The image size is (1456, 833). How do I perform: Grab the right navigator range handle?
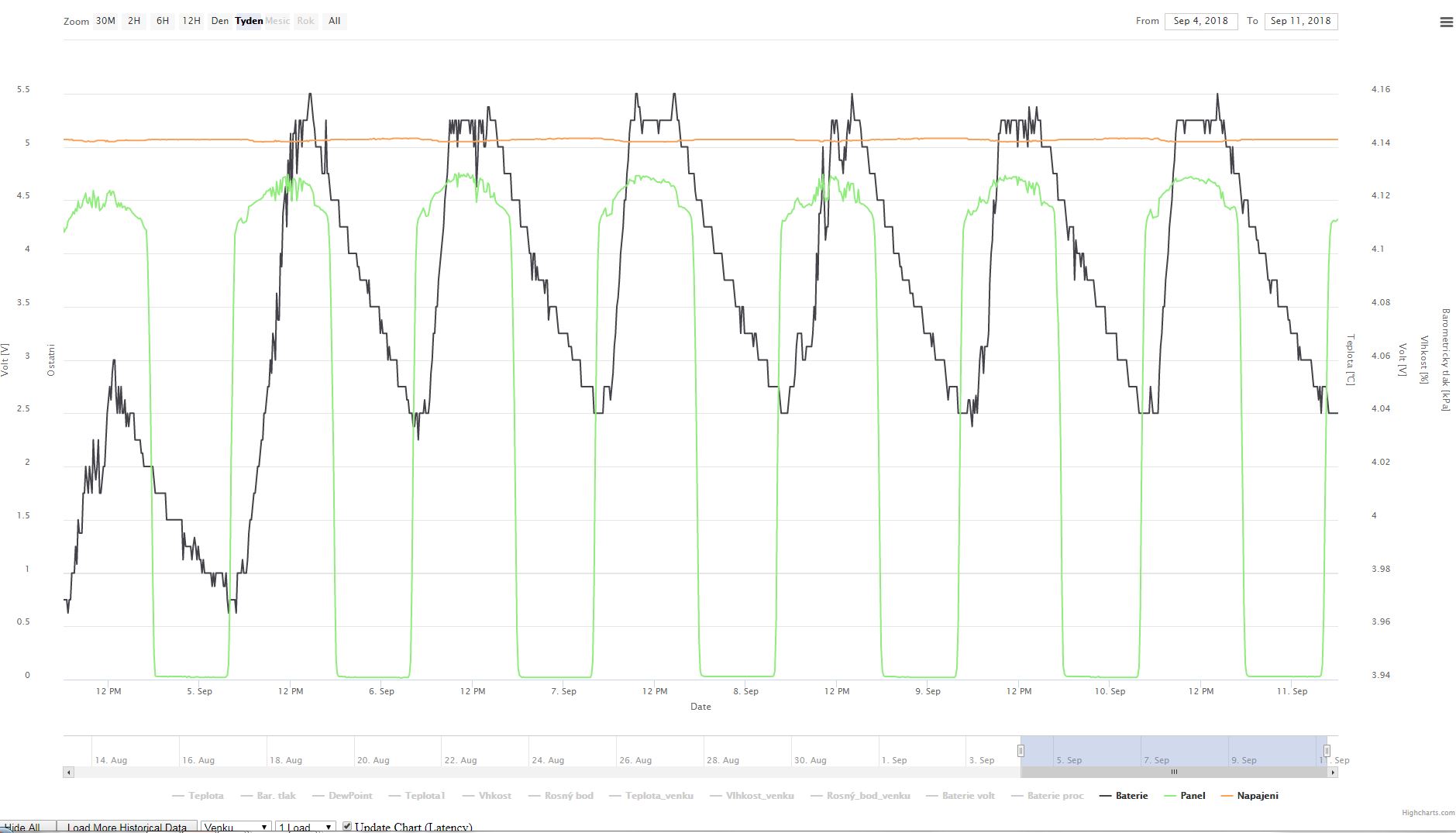coord(1327,750)
